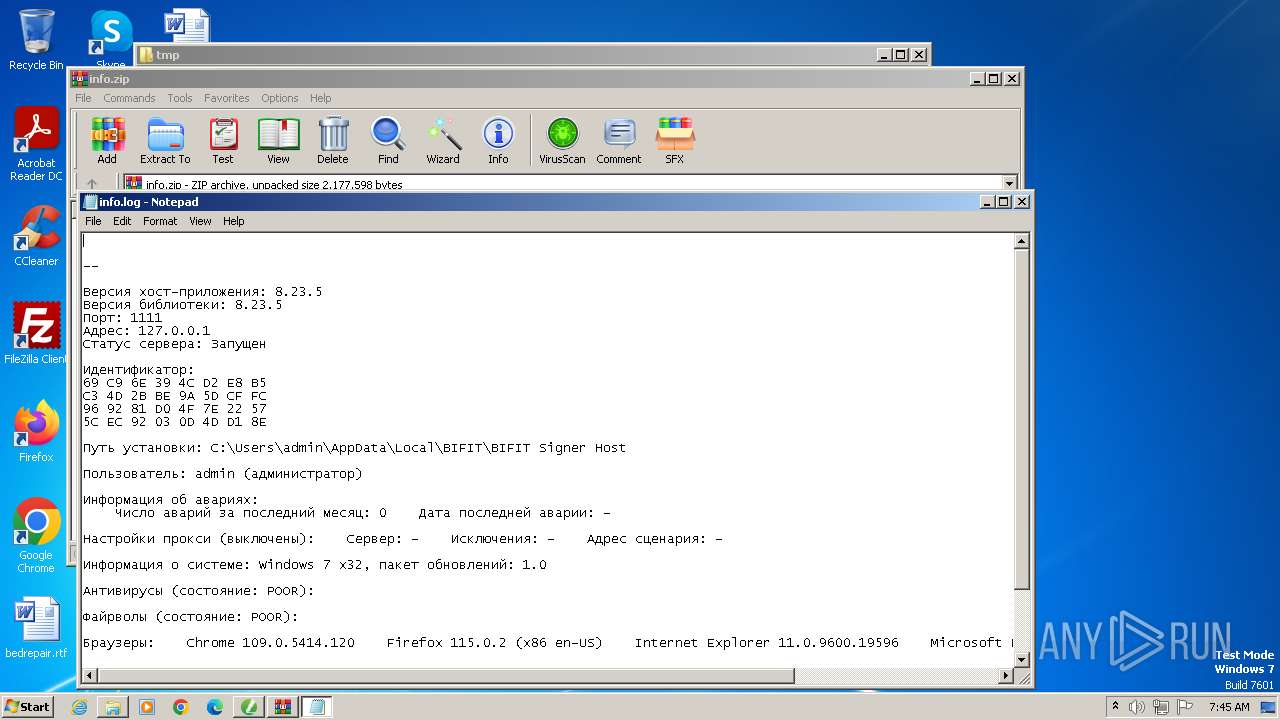The width and height of the screenshot is (1280, 720).
Task: Click the Notepad horizontal scrollbar thumb
Action: point(446,676)
